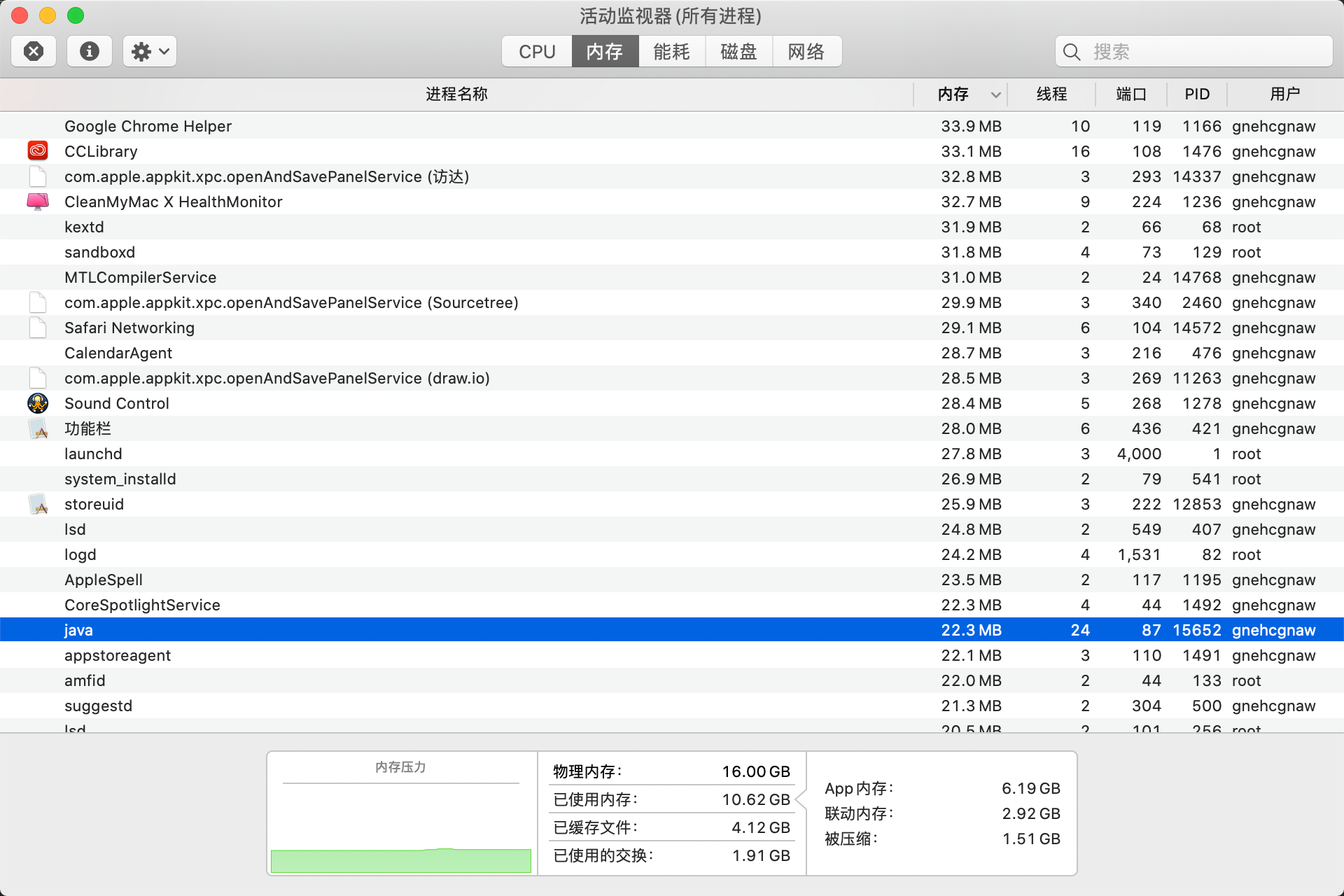The image size is (1344, 896).
Task: Select the appstoreagent process
Action: 672,655
